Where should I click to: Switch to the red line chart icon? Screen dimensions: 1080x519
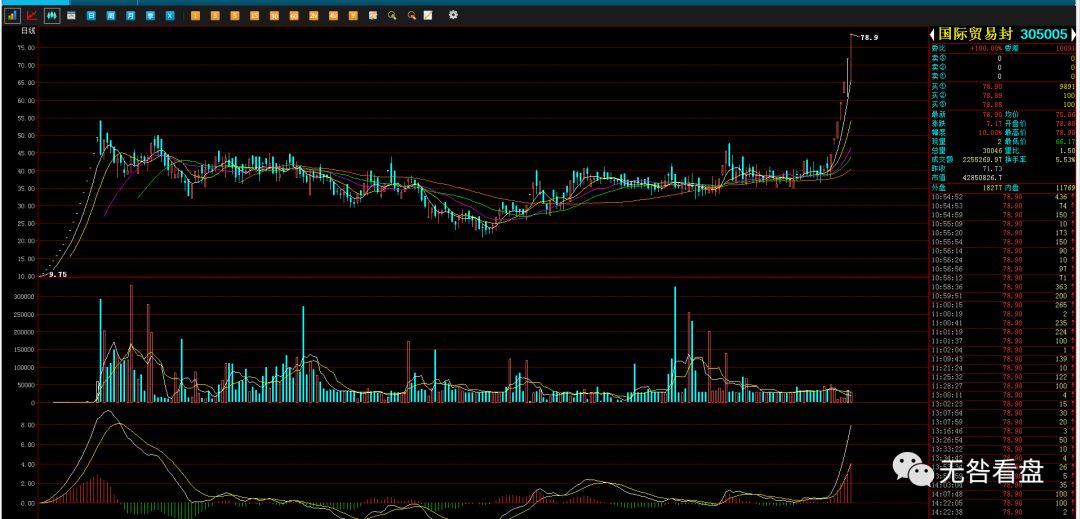(x=32, y=15)
